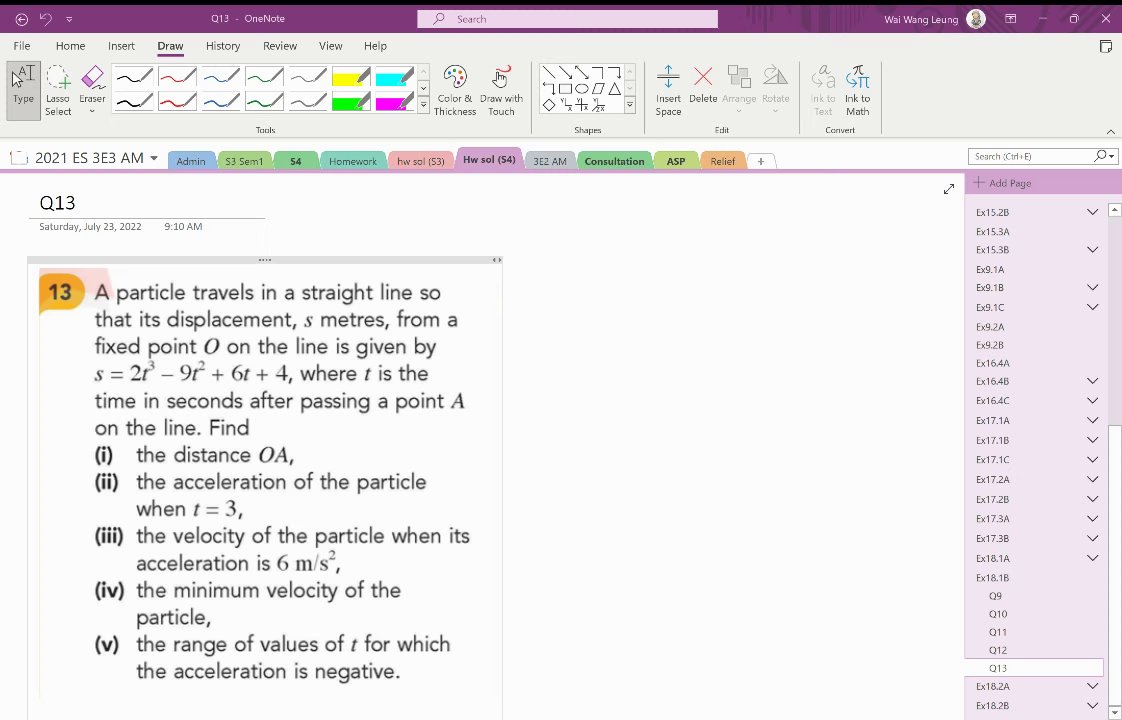Click the Delete icon in Edit group
The width and height of the screenshot is (1122, 720).
pyautogui.click(x=703, y=84)
